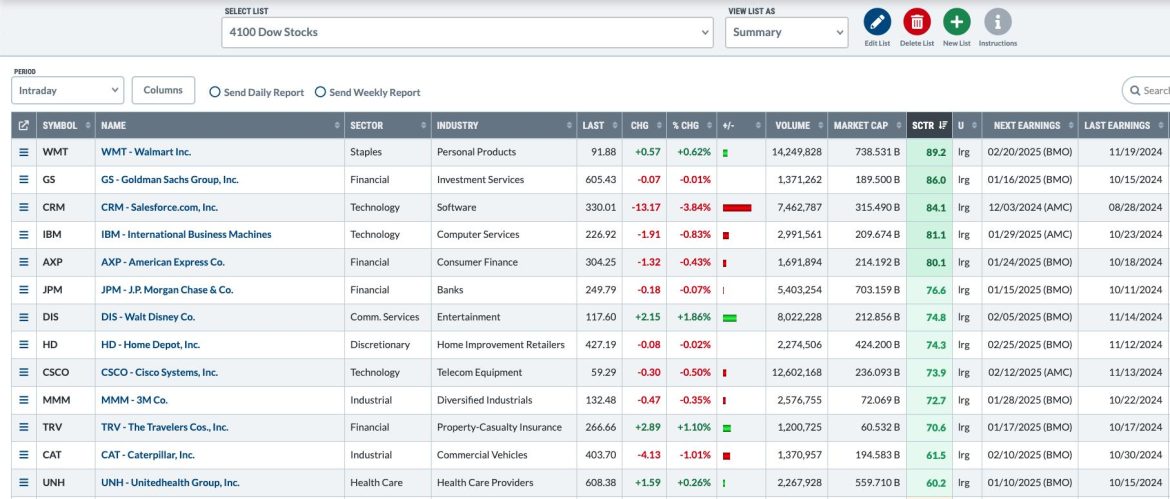Open the GS - Goldman Sachs Group link
Screen dimensions: 1170x499
(169, 180)
